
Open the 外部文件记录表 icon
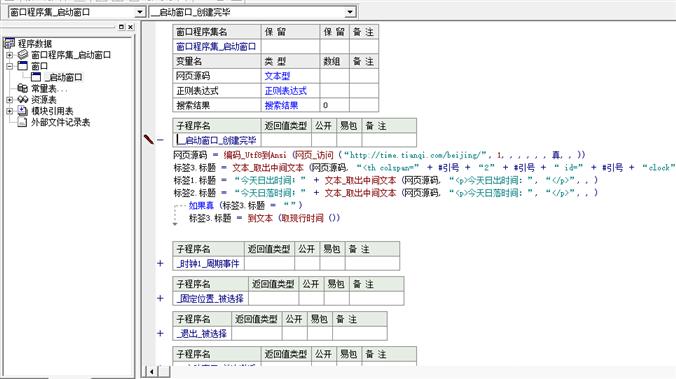pos(22,122)
